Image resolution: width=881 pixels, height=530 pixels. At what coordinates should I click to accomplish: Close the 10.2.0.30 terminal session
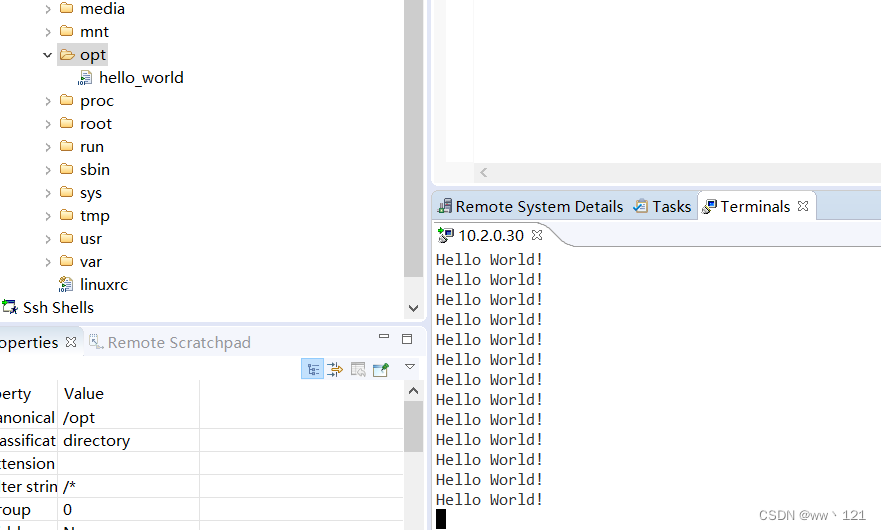tap(537, 236)
